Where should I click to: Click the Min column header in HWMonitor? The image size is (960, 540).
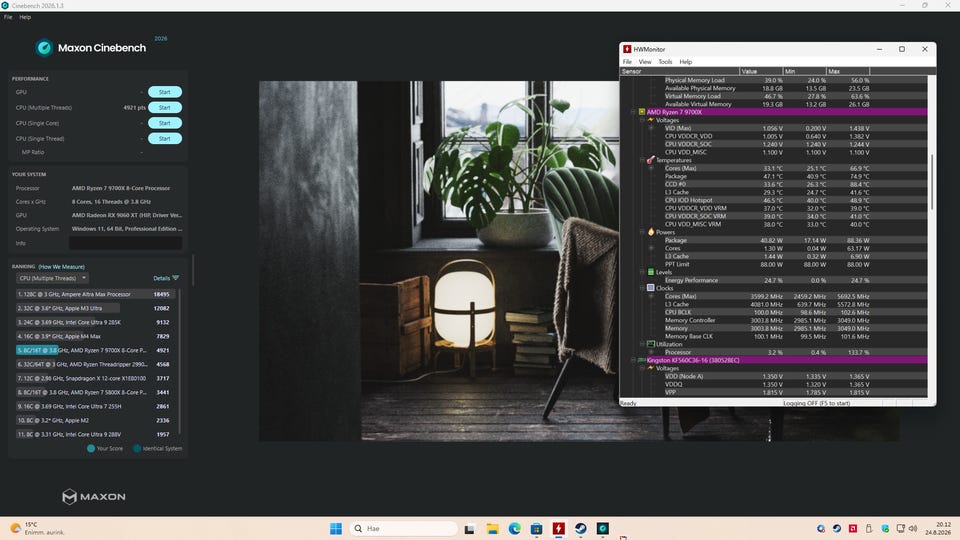pyautogui.click(x=804, y=71)
